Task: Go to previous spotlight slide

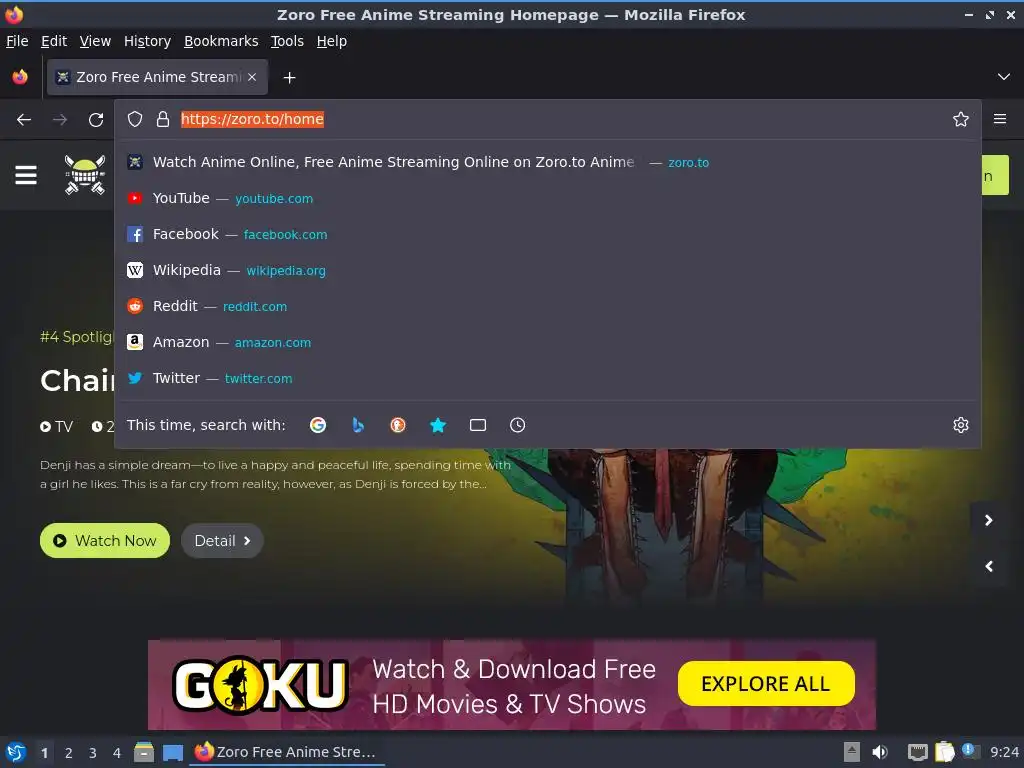Action: coord(989,566)
